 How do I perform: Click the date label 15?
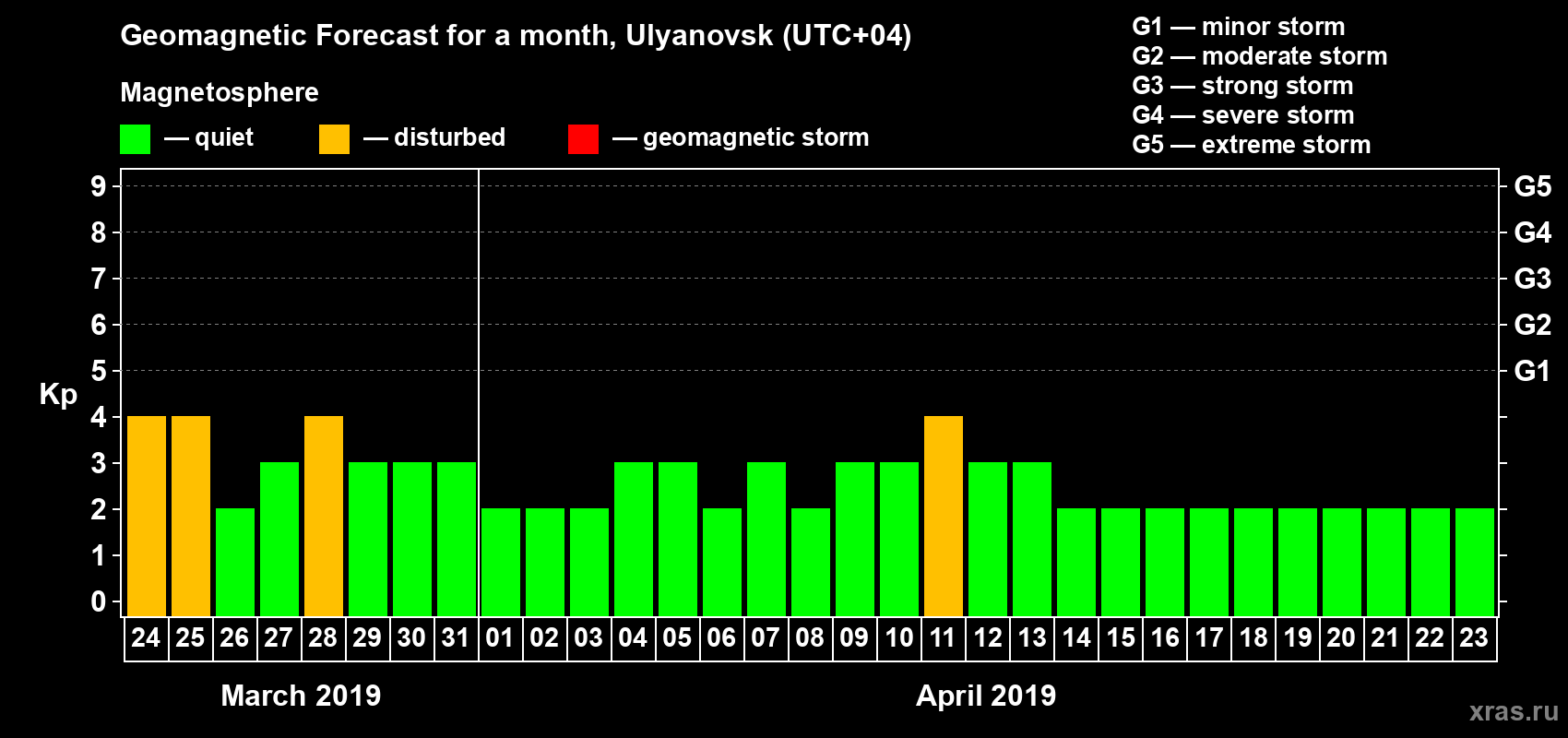click(x=1121, y=638)
